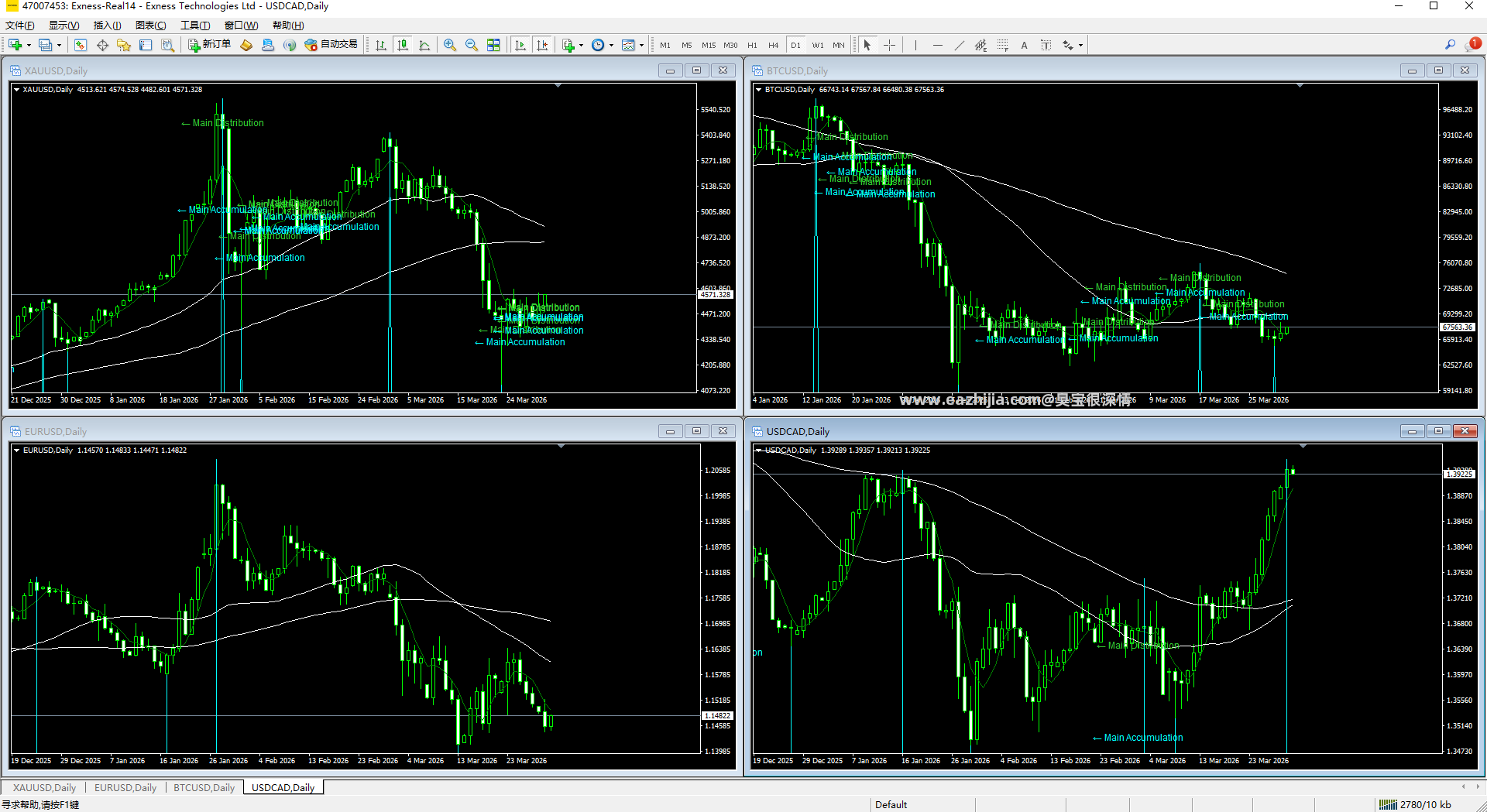
Task: Switch to the BTCUSD,Daily bottom tab
Action: tap(204, 787)
